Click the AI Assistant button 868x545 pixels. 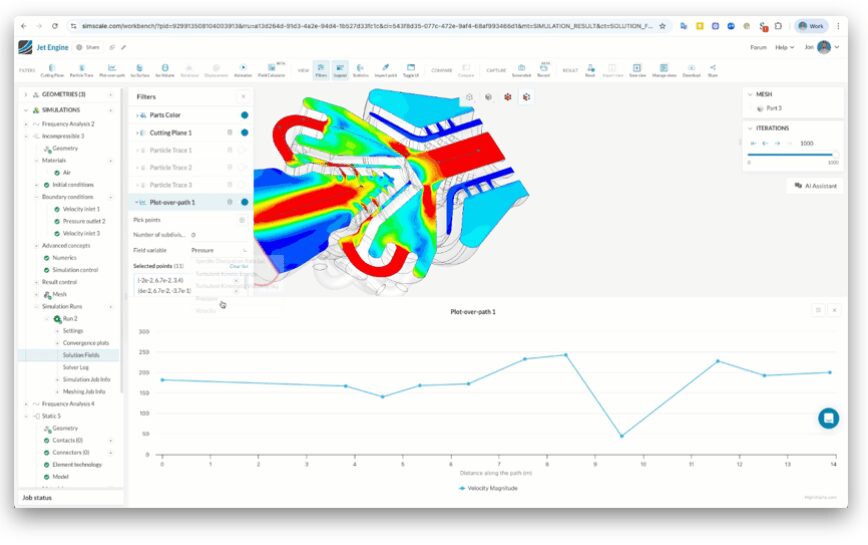click(x=814, y=186)
